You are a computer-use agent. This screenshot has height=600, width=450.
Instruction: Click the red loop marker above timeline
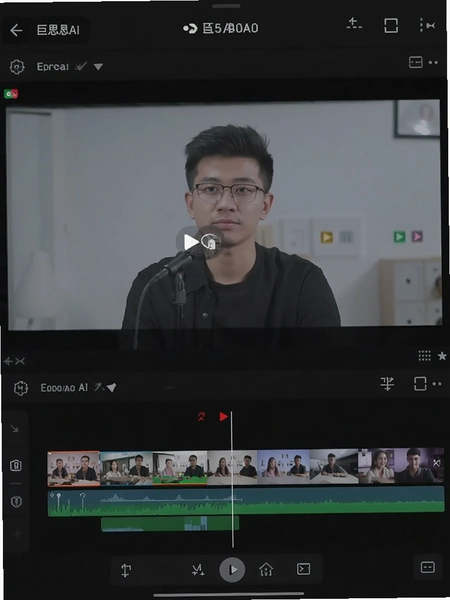[x=201, y=417]
